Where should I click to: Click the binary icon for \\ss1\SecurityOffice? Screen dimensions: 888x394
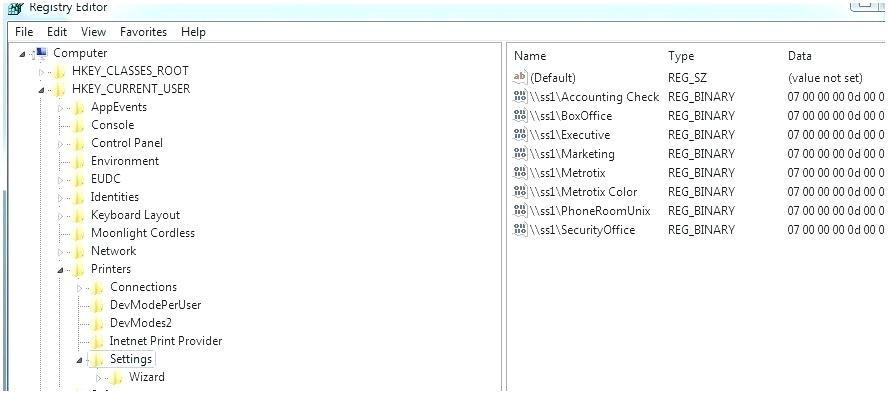[519, 229]
